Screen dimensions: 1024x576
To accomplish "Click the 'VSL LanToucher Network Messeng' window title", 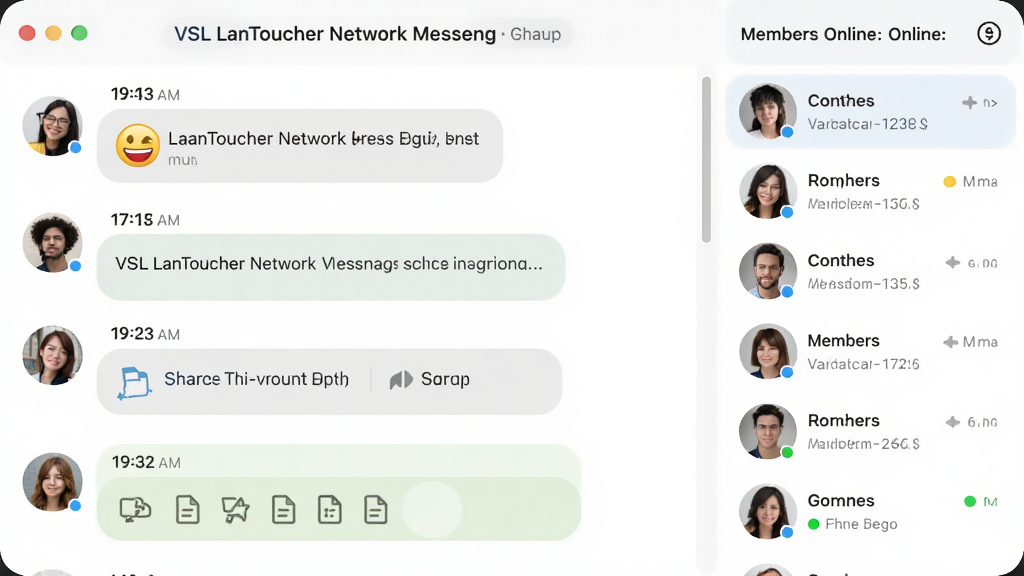I will [x=334, y=34].
